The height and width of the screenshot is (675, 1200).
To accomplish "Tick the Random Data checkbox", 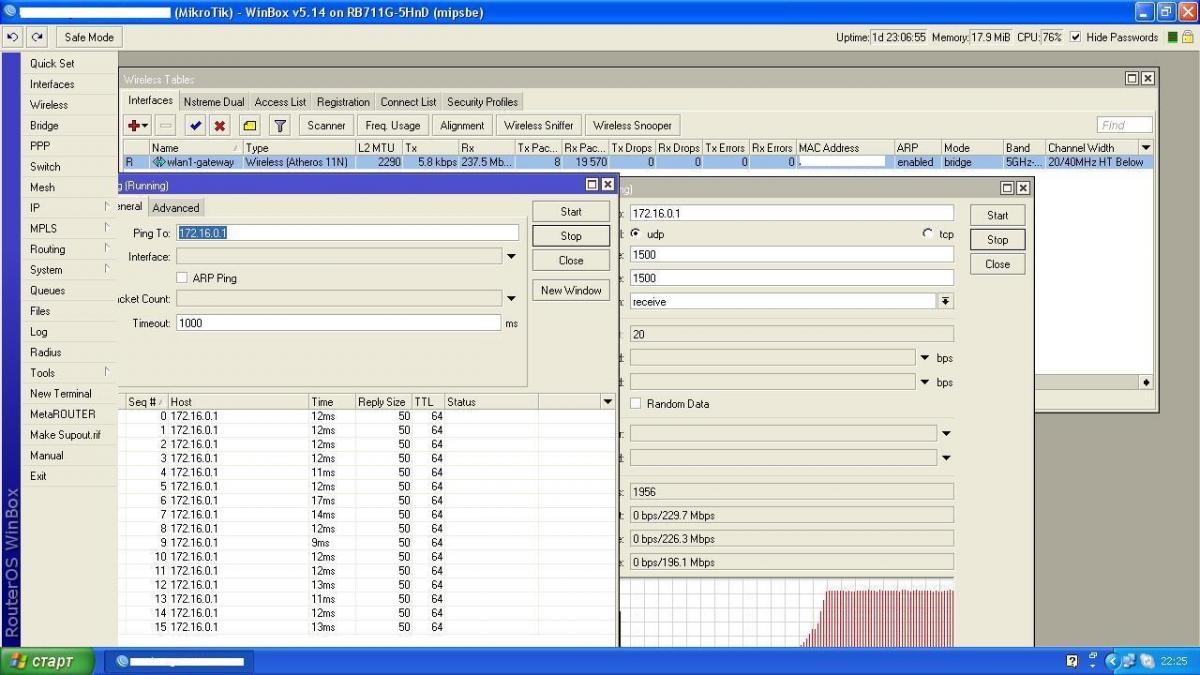I will click(x=636, y=404).
